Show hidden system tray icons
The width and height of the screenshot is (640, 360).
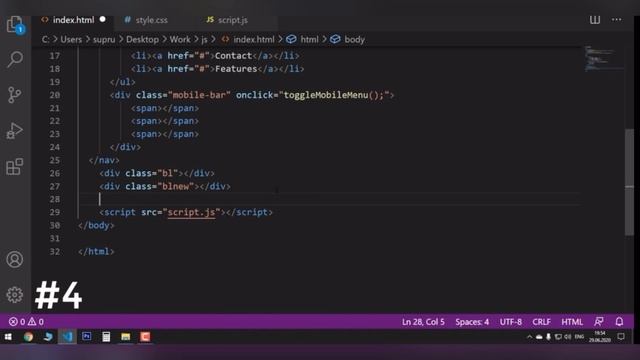pyautogui.click(x=529, y=337)
